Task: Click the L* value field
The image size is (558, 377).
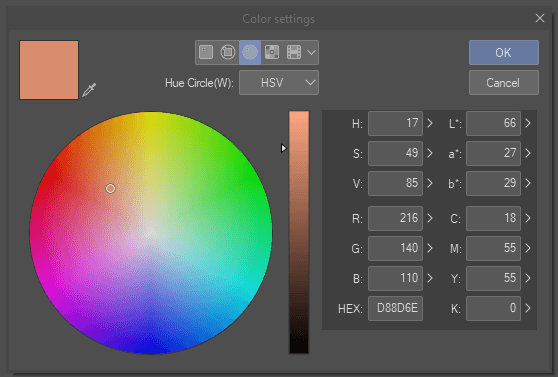Action: point(493,123)
